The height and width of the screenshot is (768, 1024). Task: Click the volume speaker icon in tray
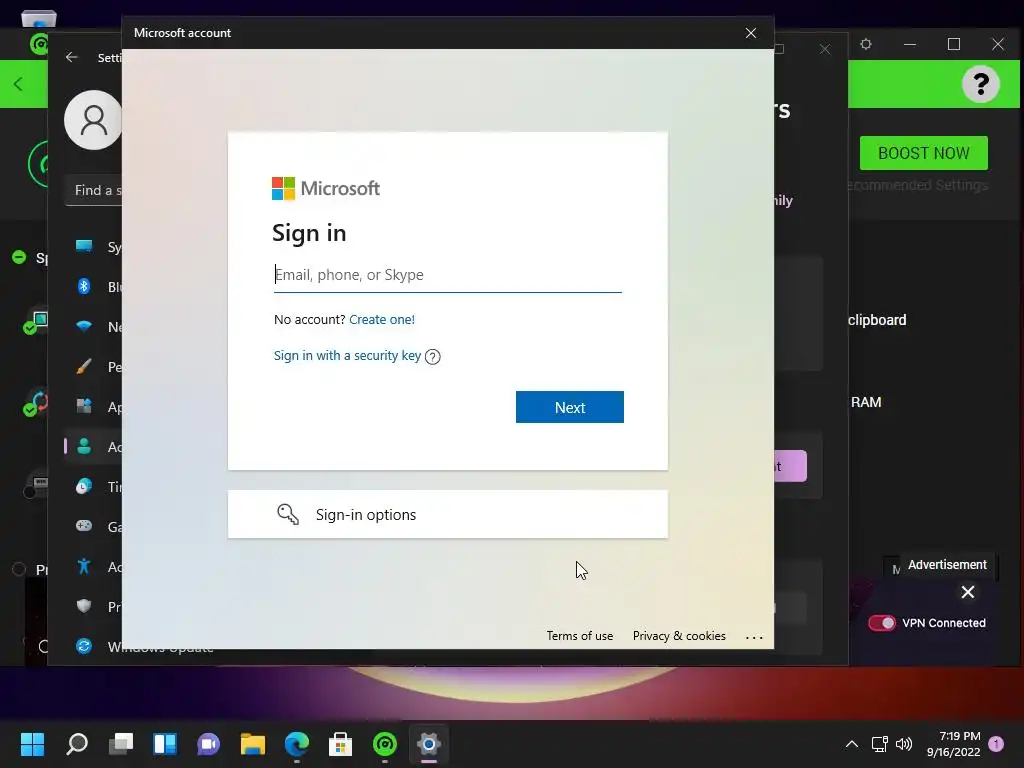pyautogui.click(x=904, y=744)
